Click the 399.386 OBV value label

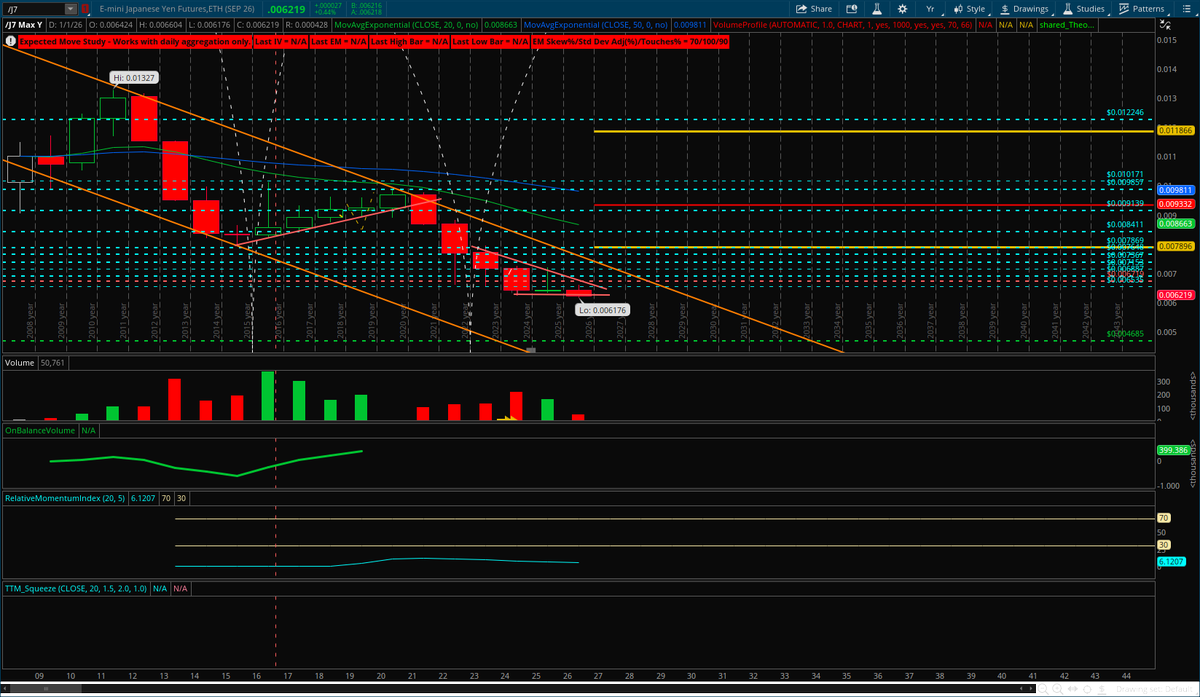1174,451
